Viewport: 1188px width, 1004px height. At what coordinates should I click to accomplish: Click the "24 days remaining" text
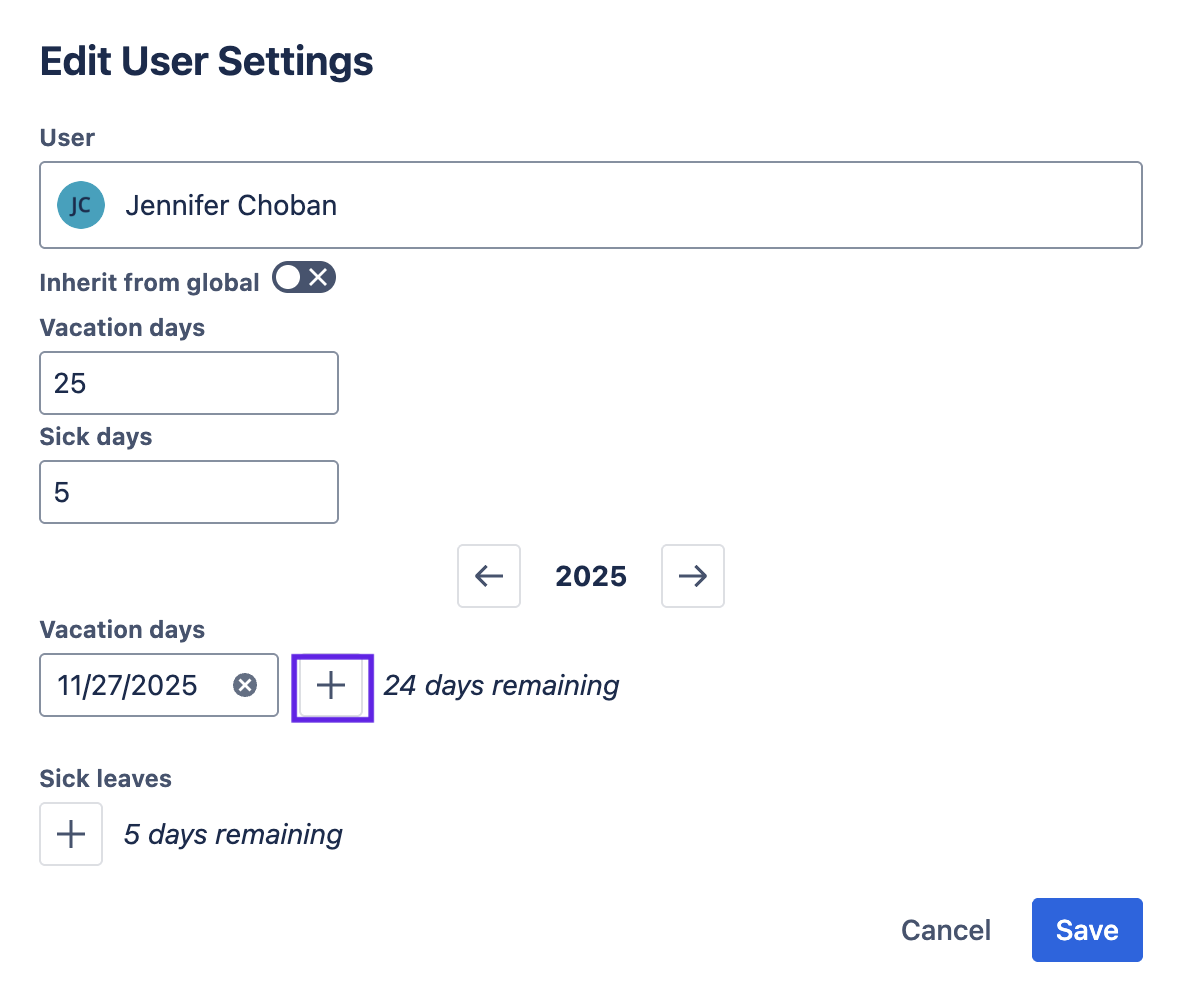[501, 686]
